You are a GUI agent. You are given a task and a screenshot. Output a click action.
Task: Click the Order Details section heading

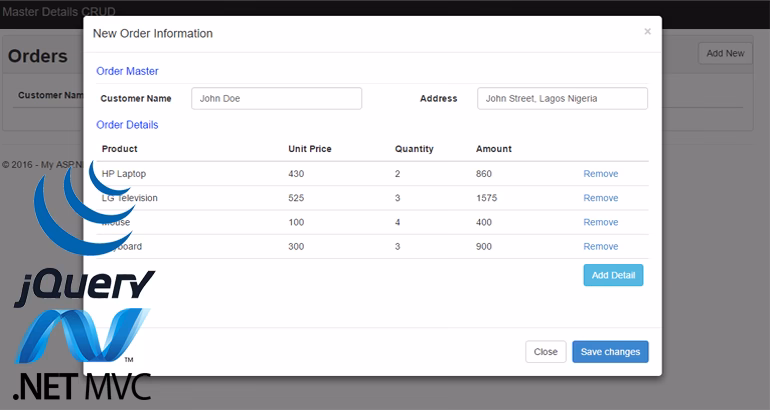(x=127, y=125)
